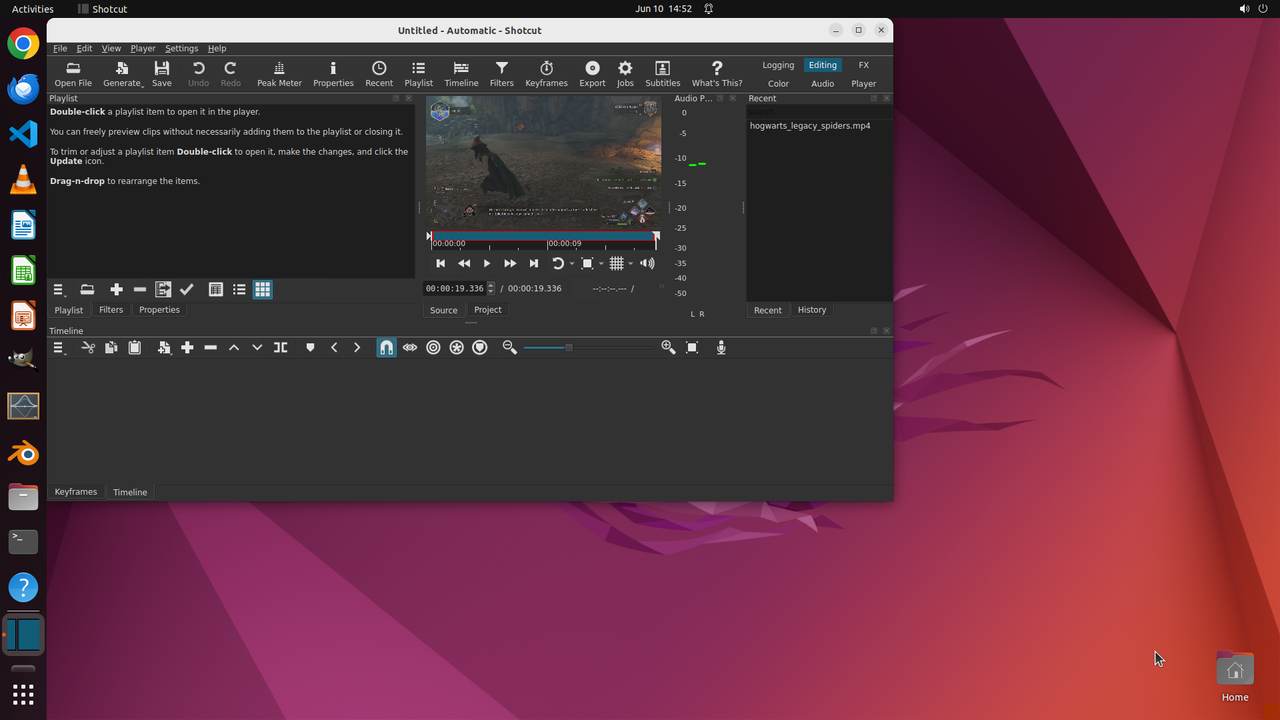The height and width of the screenshot is (720, 1280).
Task: Split at playhead icon in timeline
Action: pos(281,347)
